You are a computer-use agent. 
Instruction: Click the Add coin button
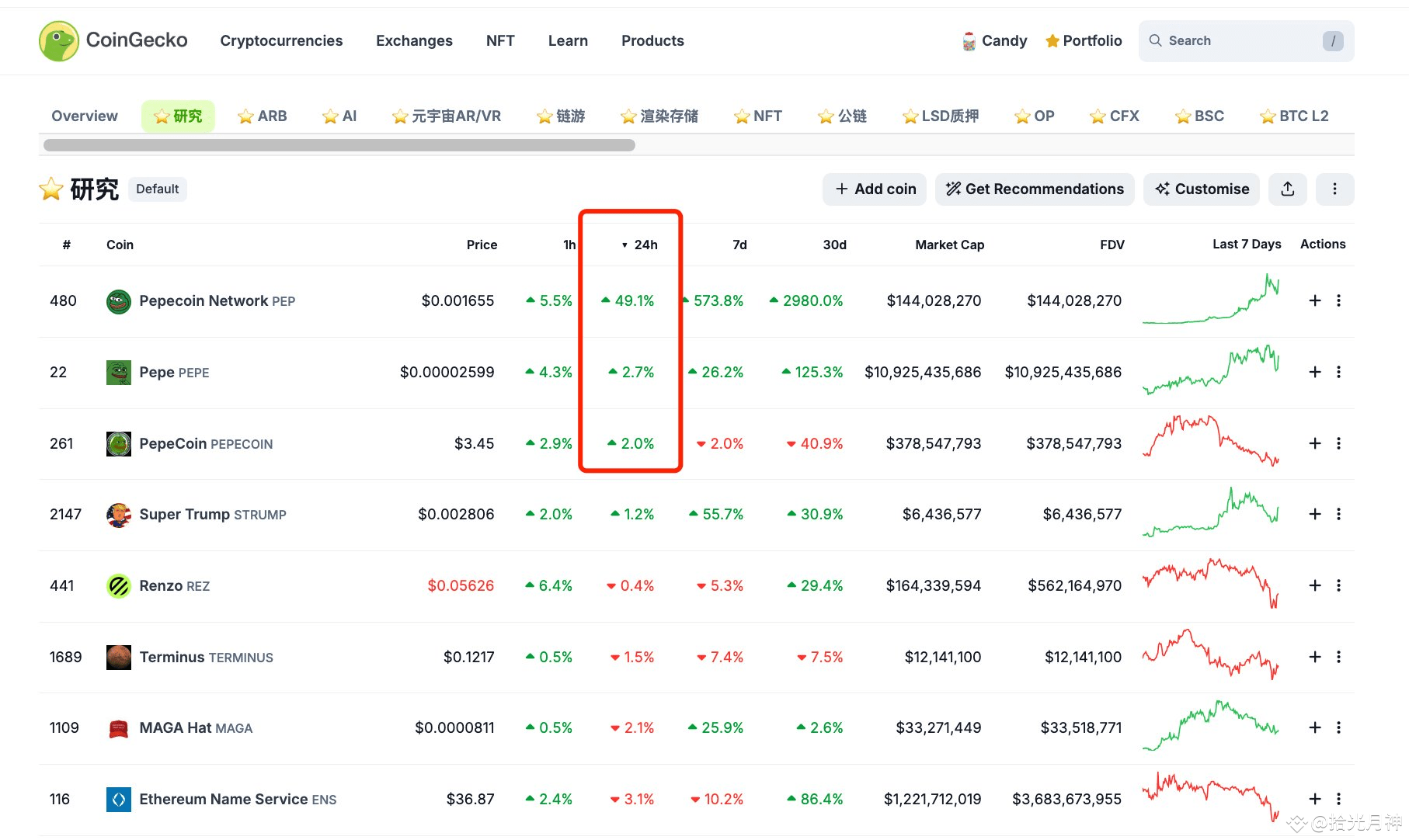(x=874, y=189)
